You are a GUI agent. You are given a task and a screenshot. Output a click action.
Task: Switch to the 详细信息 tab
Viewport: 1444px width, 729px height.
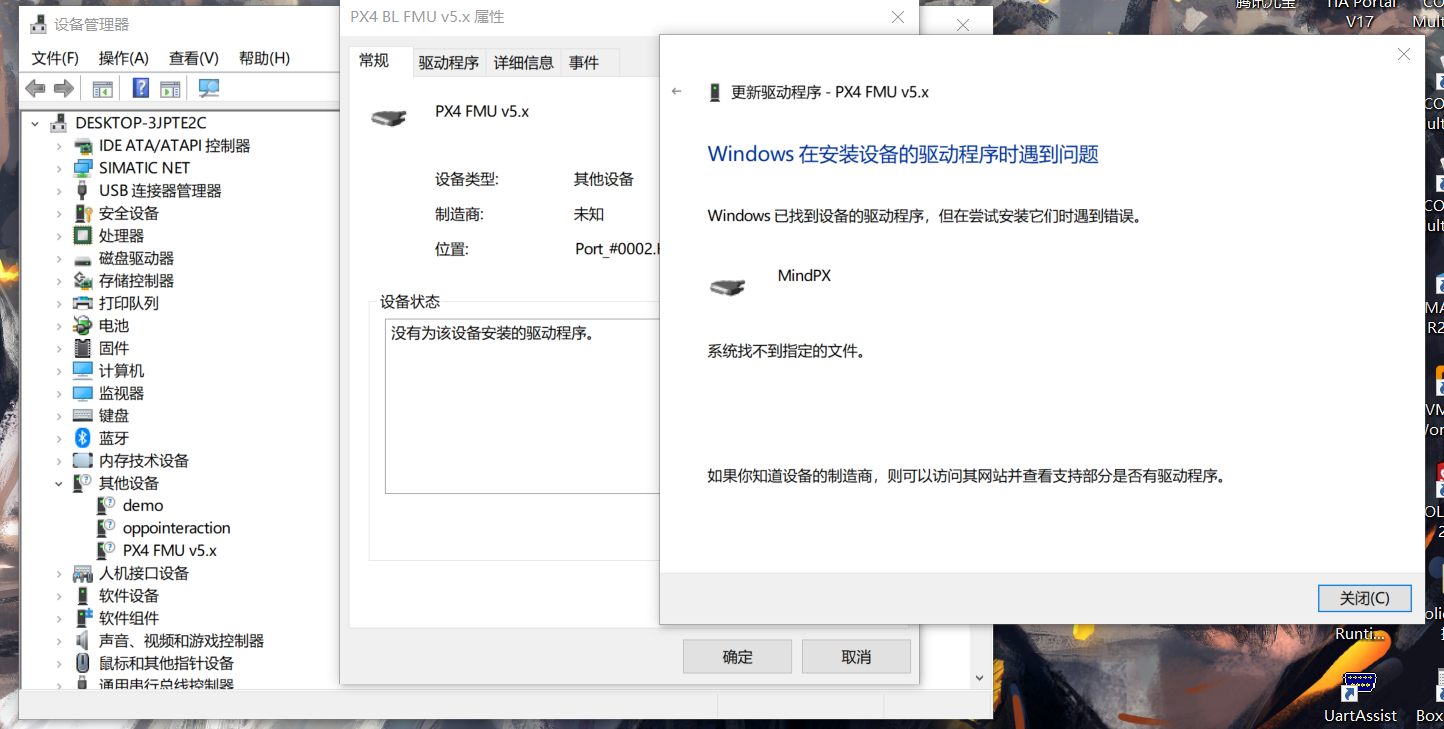tap(523, 63)
